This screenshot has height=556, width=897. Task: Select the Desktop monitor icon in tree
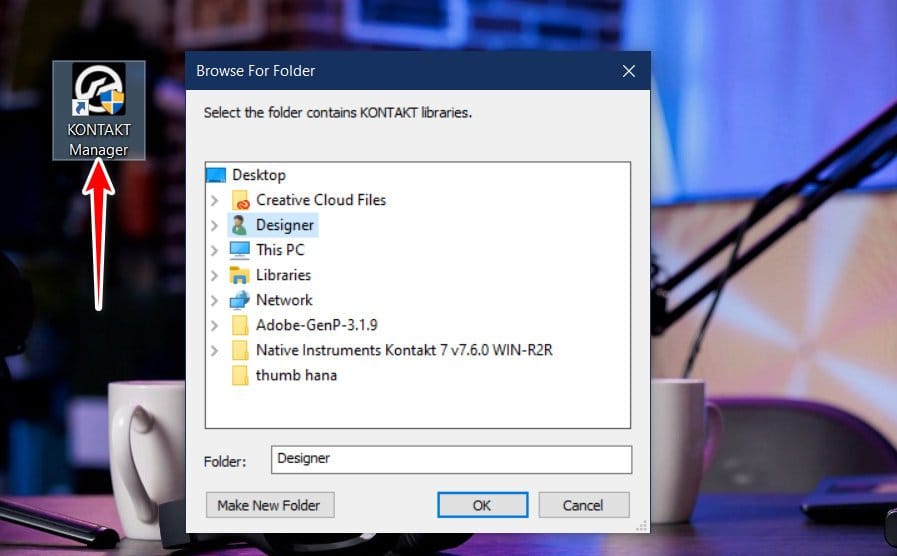(x=216, y=175)
